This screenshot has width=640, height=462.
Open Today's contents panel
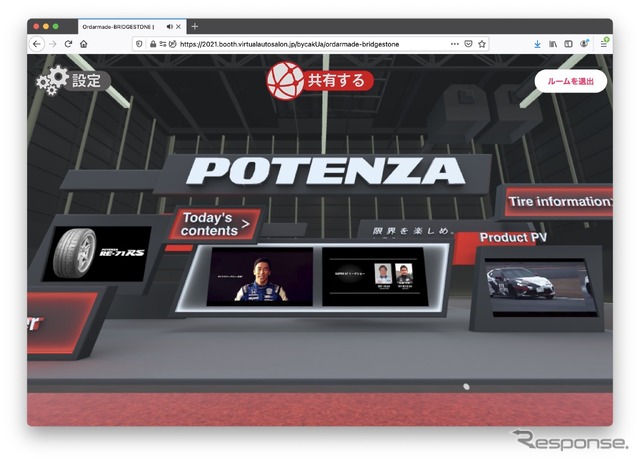pos(215,224)
